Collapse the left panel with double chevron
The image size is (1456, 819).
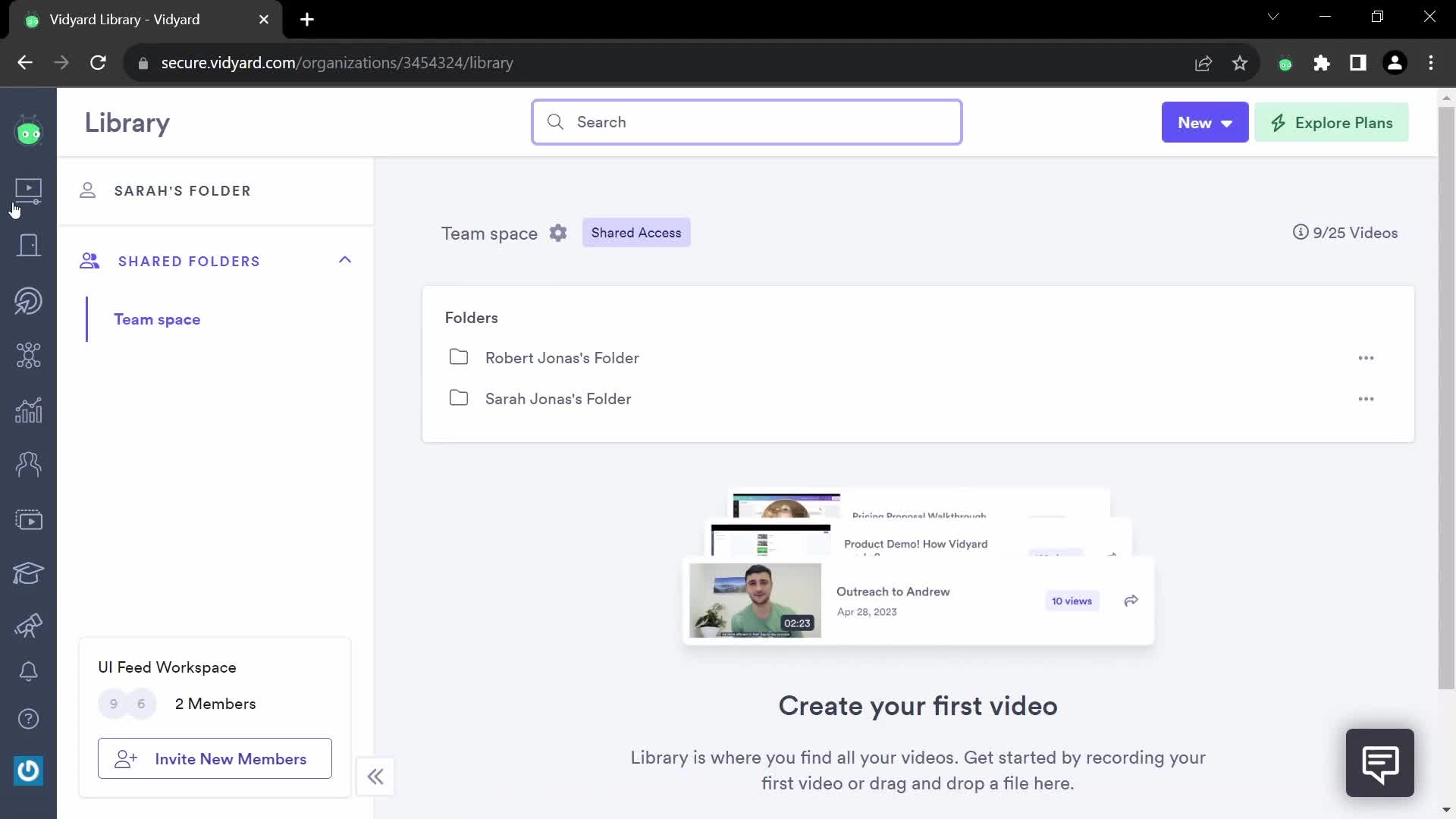click(375, 776)
